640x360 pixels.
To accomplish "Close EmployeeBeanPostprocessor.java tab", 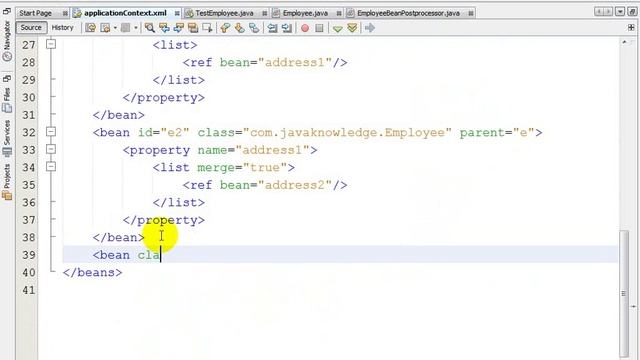I will pos(471,13).
